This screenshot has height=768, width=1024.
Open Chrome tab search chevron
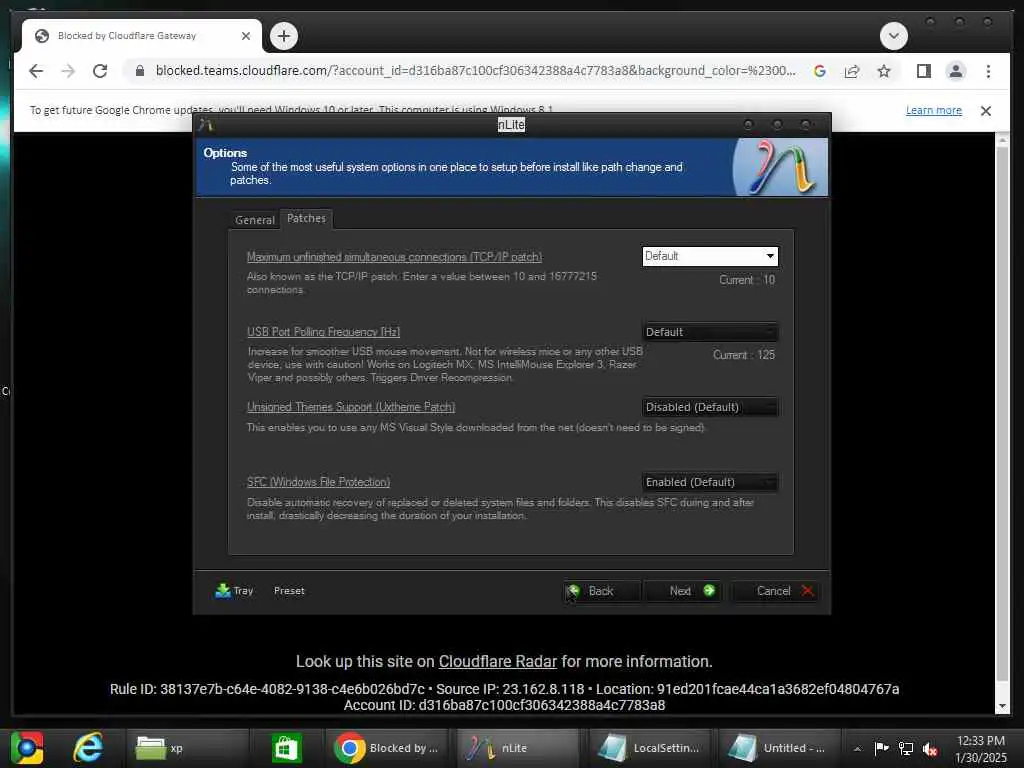(x=894, y=36)
